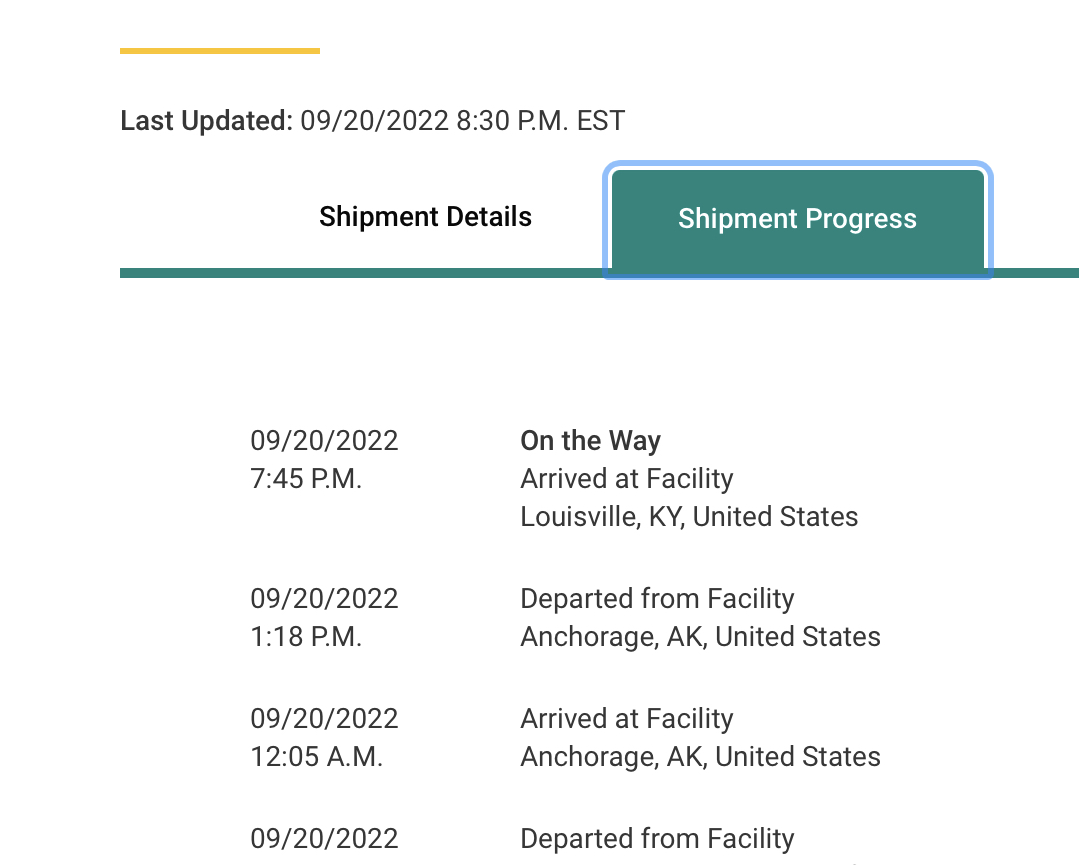Click Arrived at Facility under On the Way
The width and height of the screenshot is (1079, 865).
pos(627,479)
